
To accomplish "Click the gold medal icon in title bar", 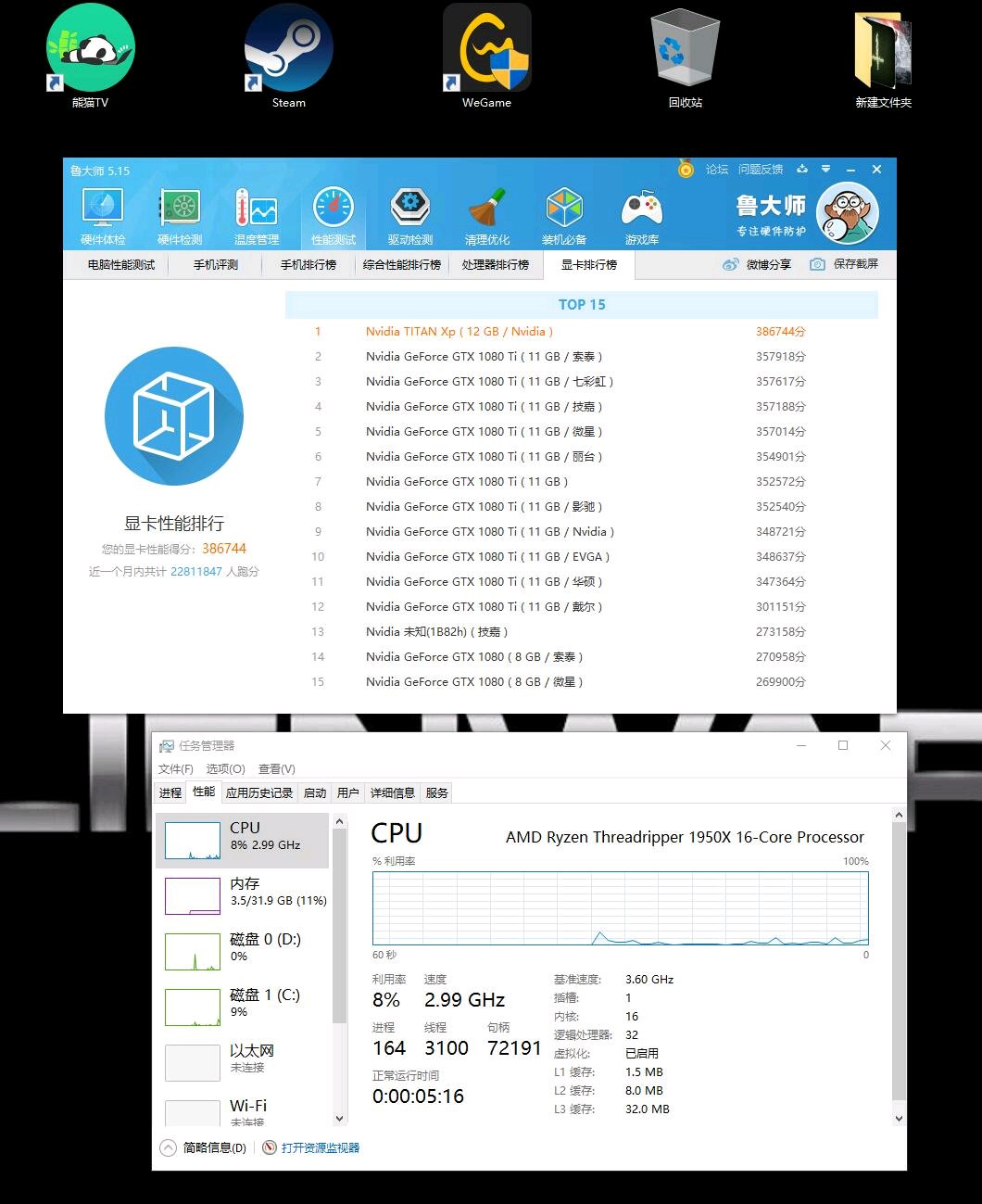I will click(686, 170).
